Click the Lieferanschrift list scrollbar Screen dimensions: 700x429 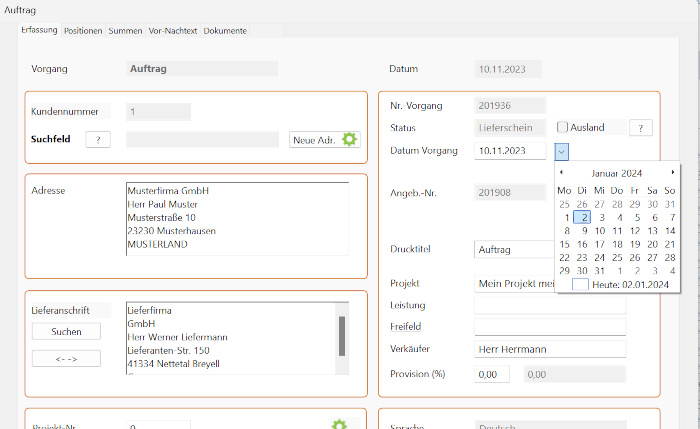coord(342,336)
